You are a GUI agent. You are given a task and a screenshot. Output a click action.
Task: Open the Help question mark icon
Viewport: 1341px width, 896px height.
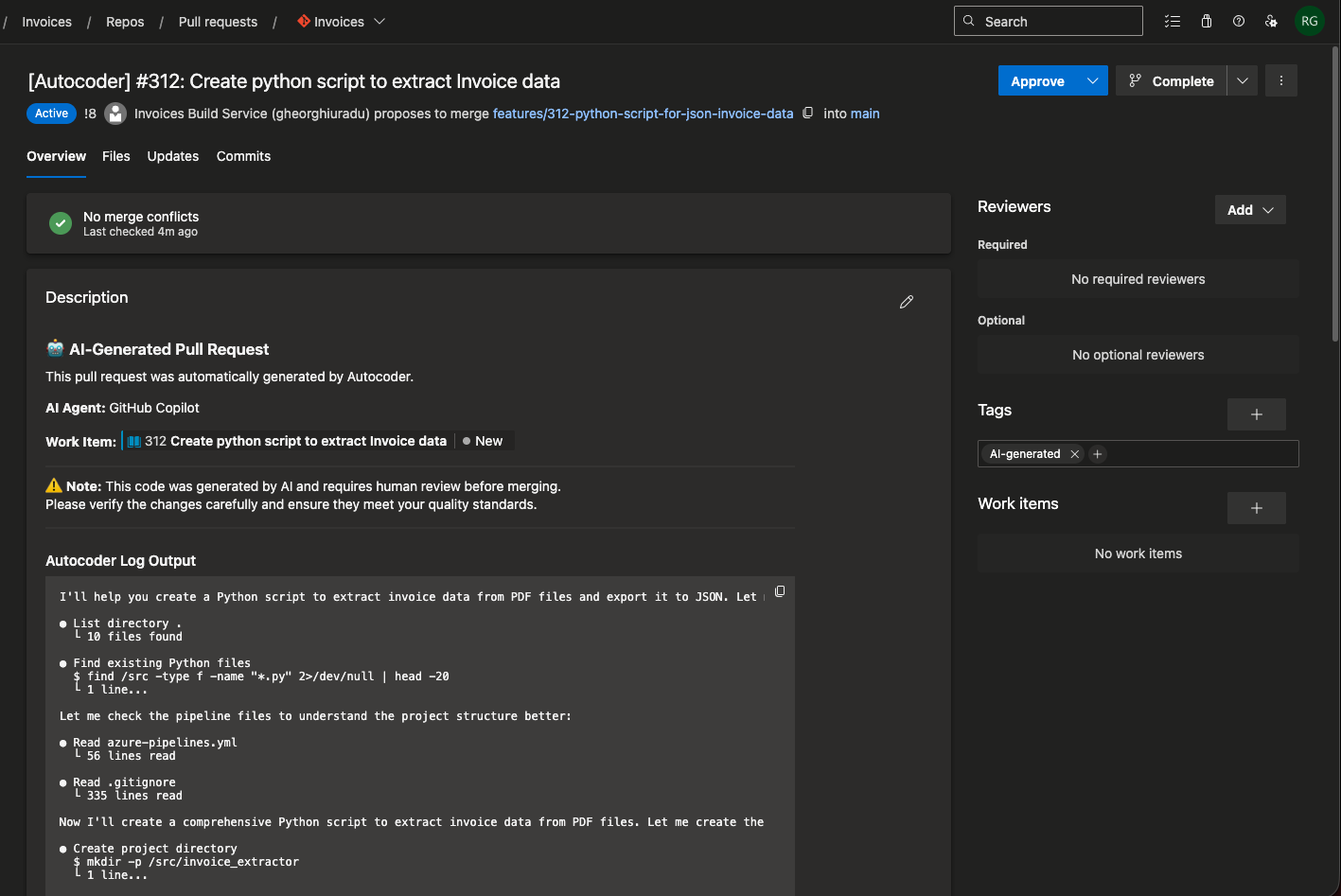pos(1239,21)
